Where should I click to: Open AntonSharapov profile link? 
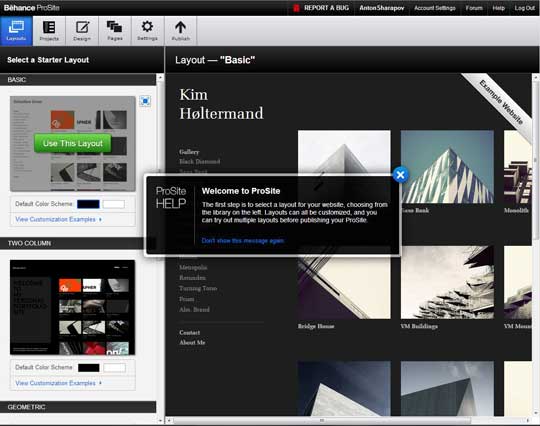pyautogui.click(x=382, y=8)
